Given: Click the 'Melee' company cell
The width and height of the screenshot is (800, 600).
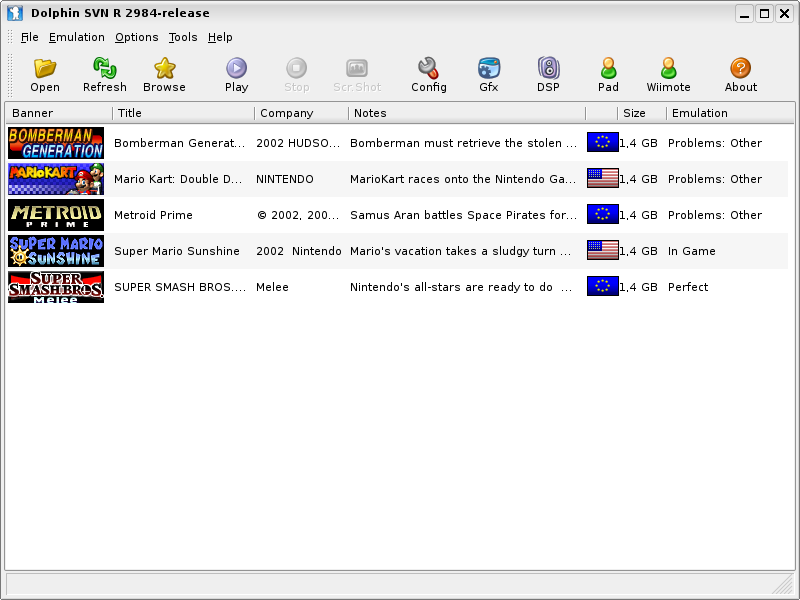Looking at the screenshot, I should click(x=272, y=287).
